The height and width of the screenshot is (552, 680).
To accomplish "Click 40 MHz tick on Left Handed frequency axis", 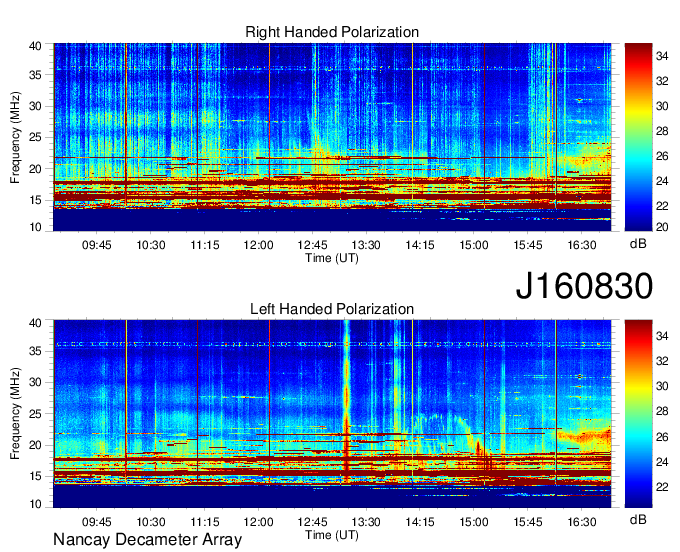I will coord(35,323).
